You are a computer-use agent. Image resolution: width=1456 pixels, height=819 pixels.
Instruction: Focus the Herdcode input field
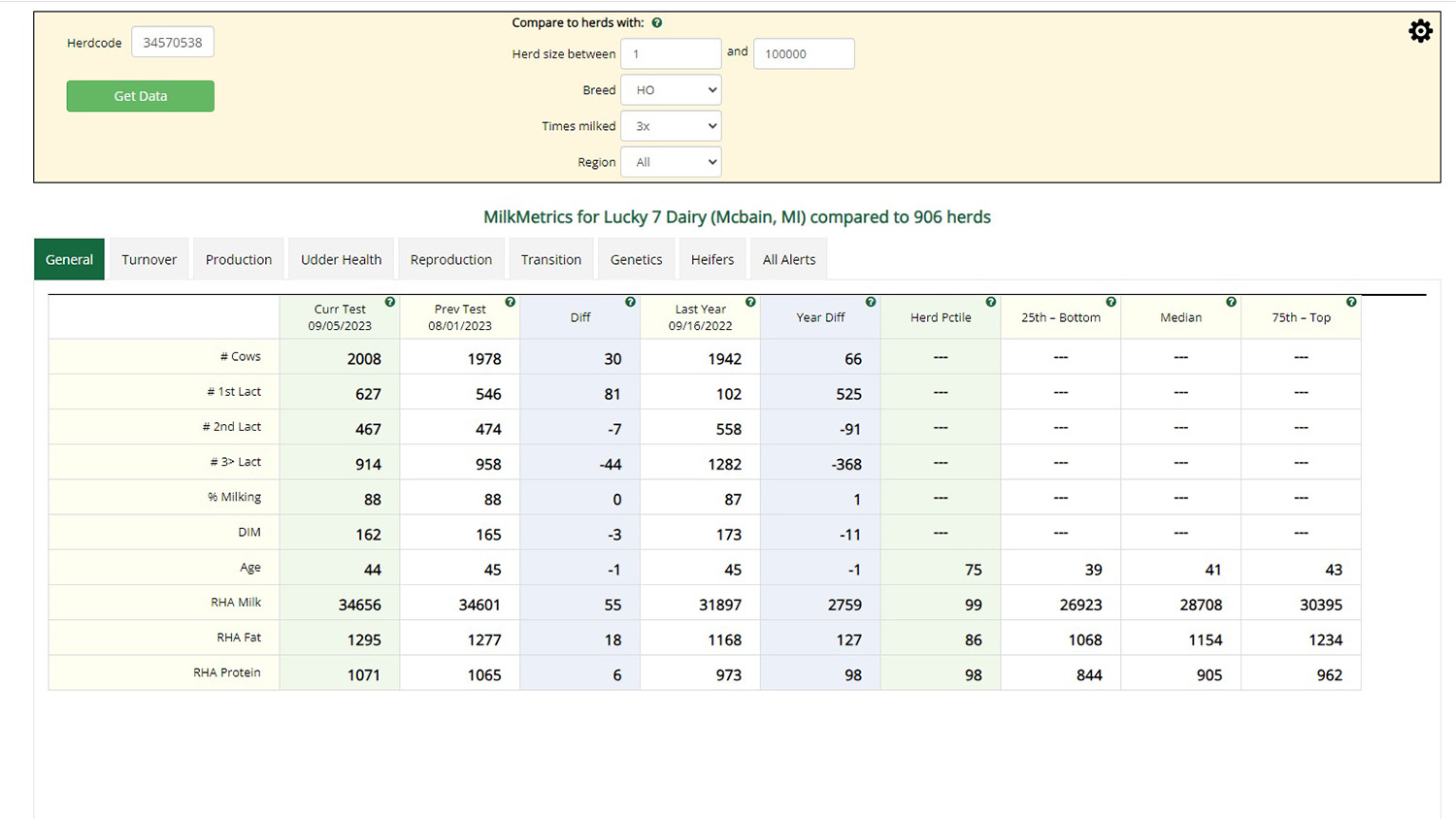173,43
